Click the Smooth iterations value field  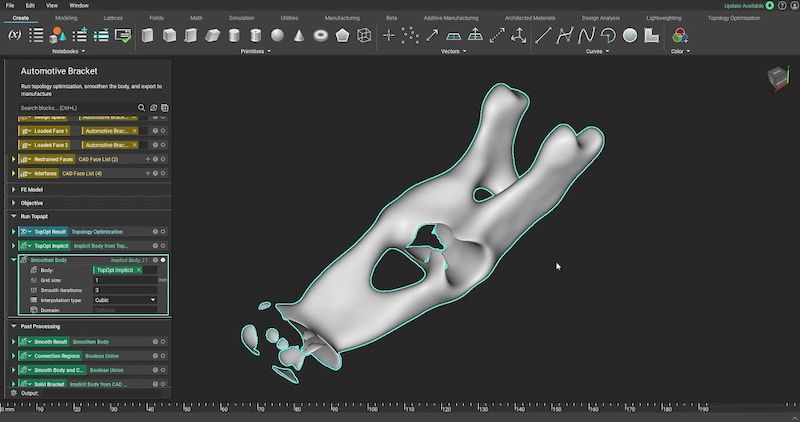tap(125, 290)
